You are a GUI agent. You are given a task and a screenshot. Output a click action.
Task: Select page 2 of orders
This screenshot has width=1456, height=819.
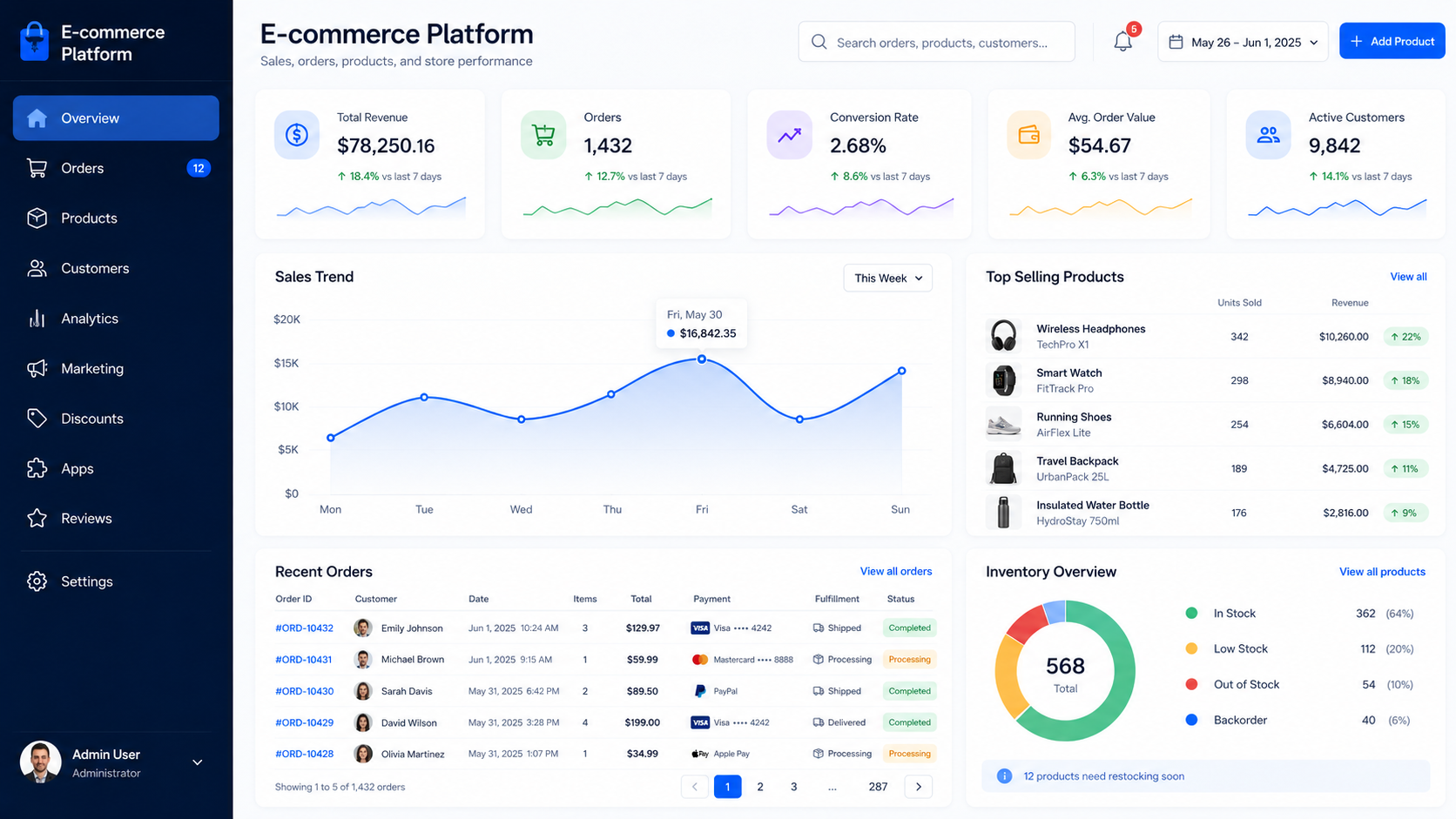pyautogui.click(x=760, y=787)
